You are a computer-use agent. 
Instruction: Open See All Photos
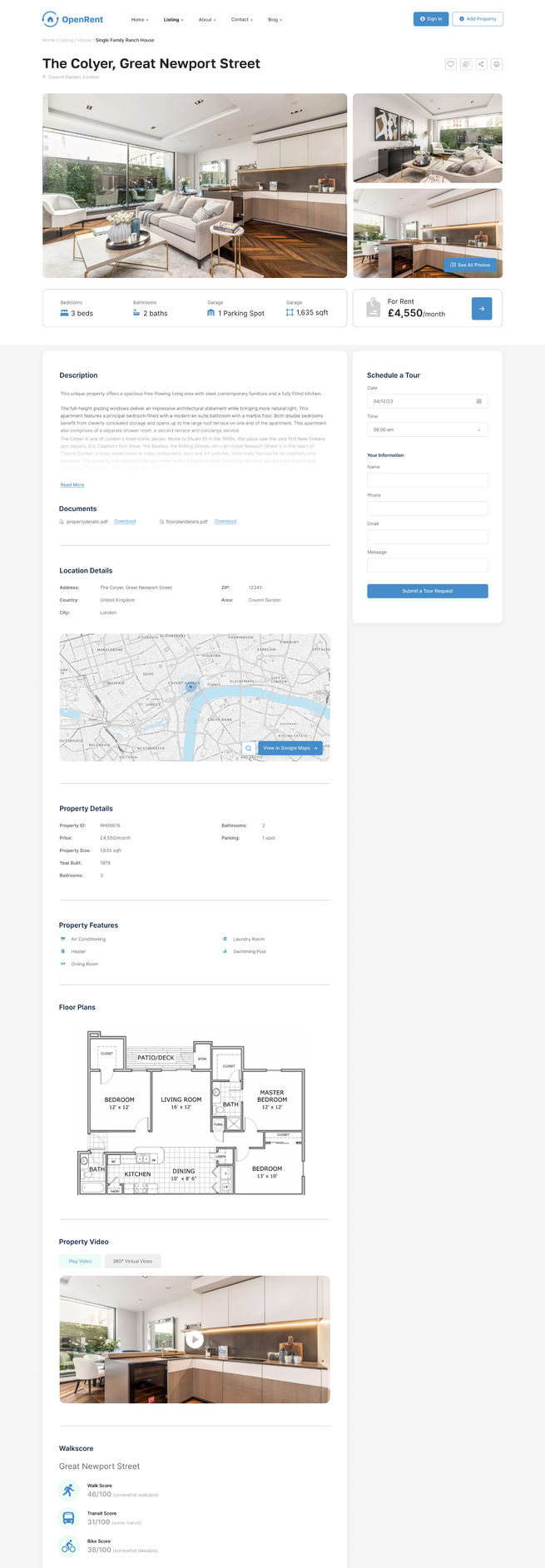click(470, 265)
